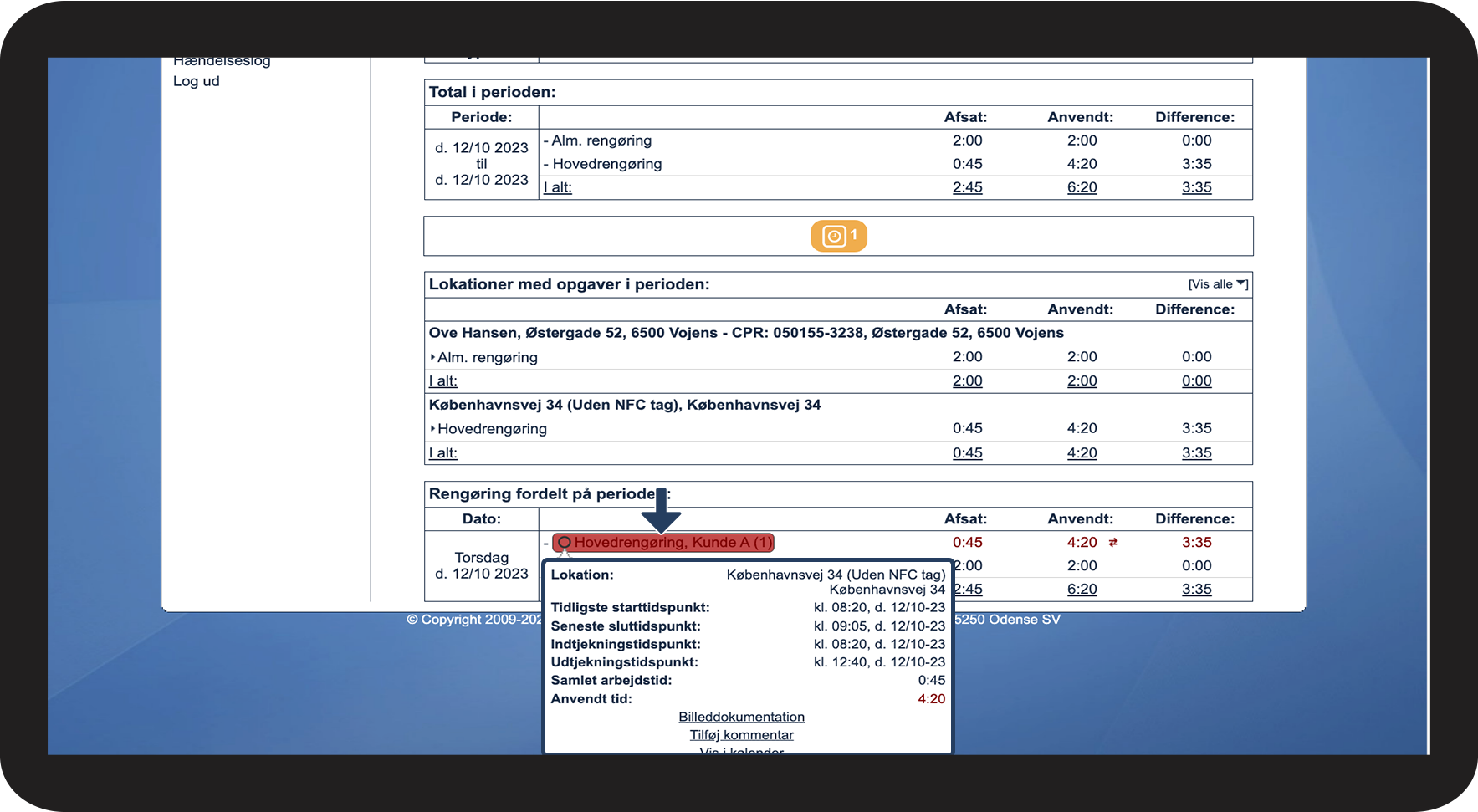
Task: Click the Total i perioden heading
Action: coord(493,92)
